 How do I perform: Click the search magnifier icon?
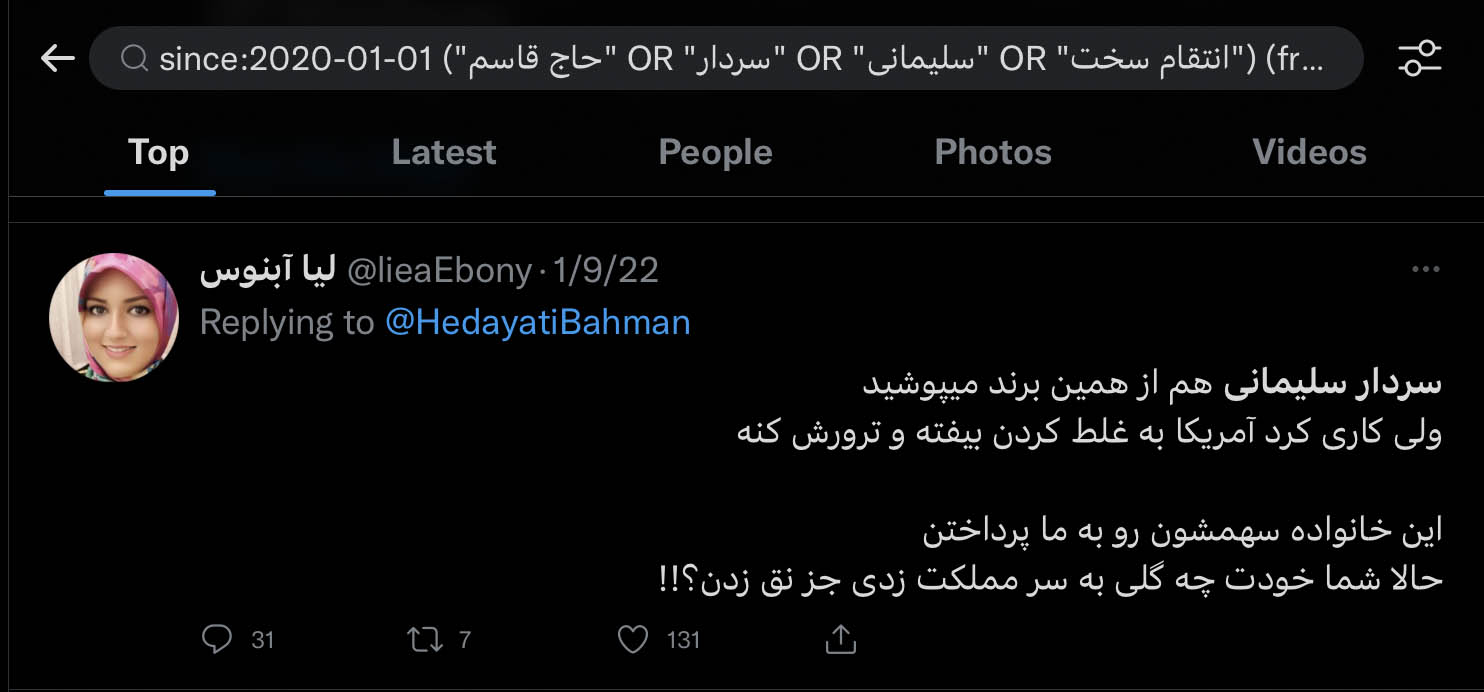pos(134,60)
